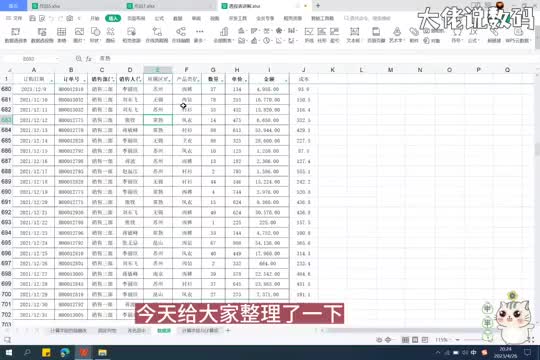Open the Edge browser from taskbar
Viewport: 540px width, 360px height.
(x=65, y=352)
